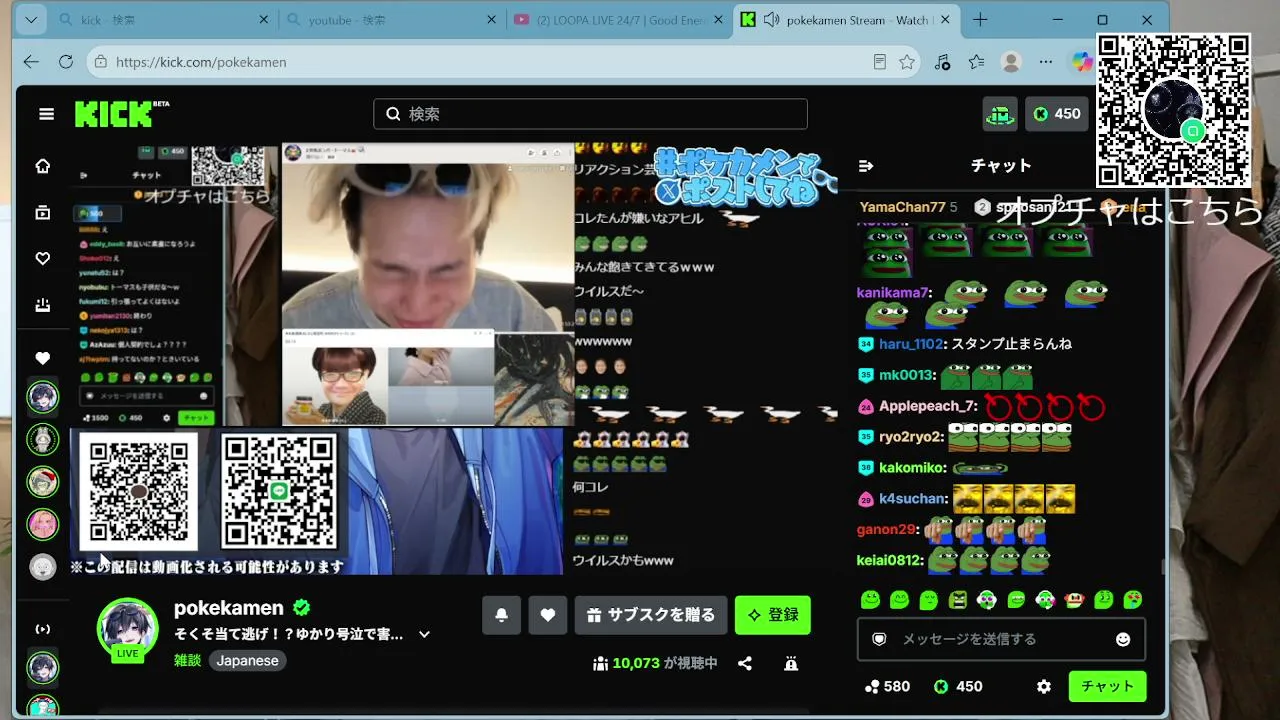Select the Japanese language tag

point(248,660)
